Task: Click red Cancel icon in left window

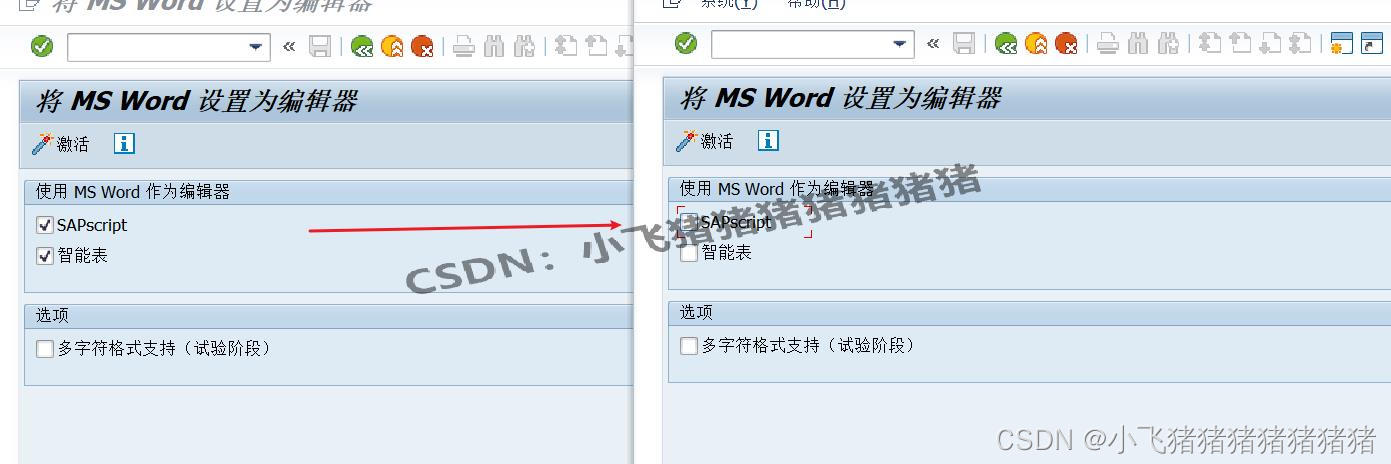Action: click(422, 46)
